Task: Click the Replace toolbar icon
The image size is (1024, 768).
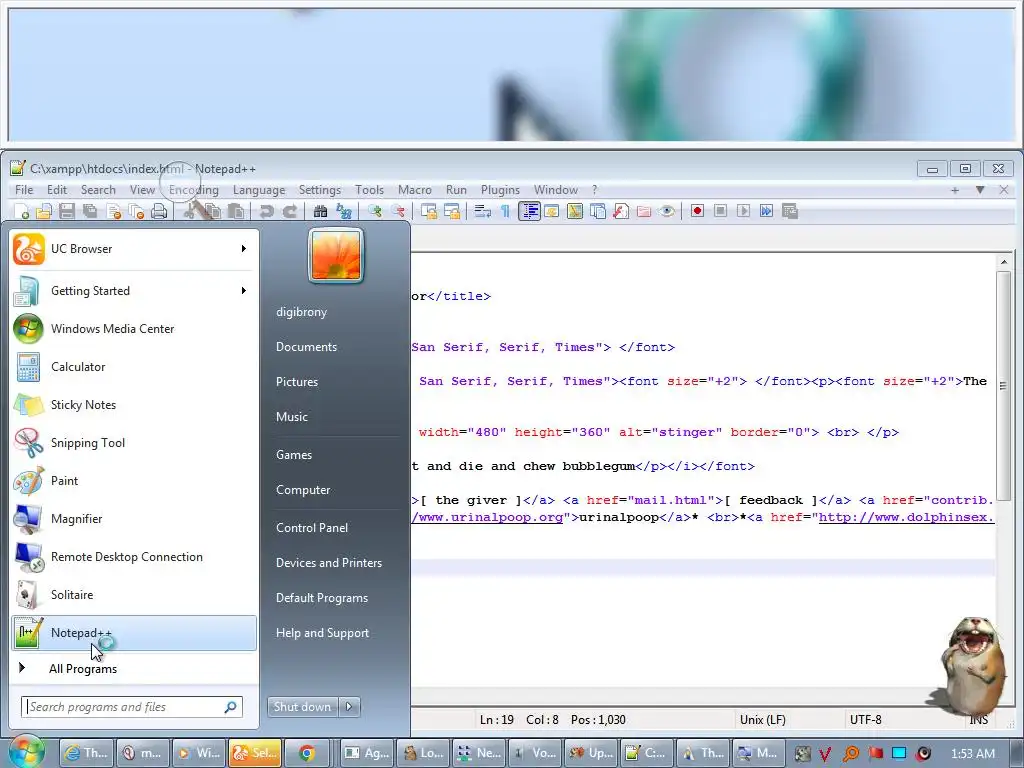Action: 344,211
